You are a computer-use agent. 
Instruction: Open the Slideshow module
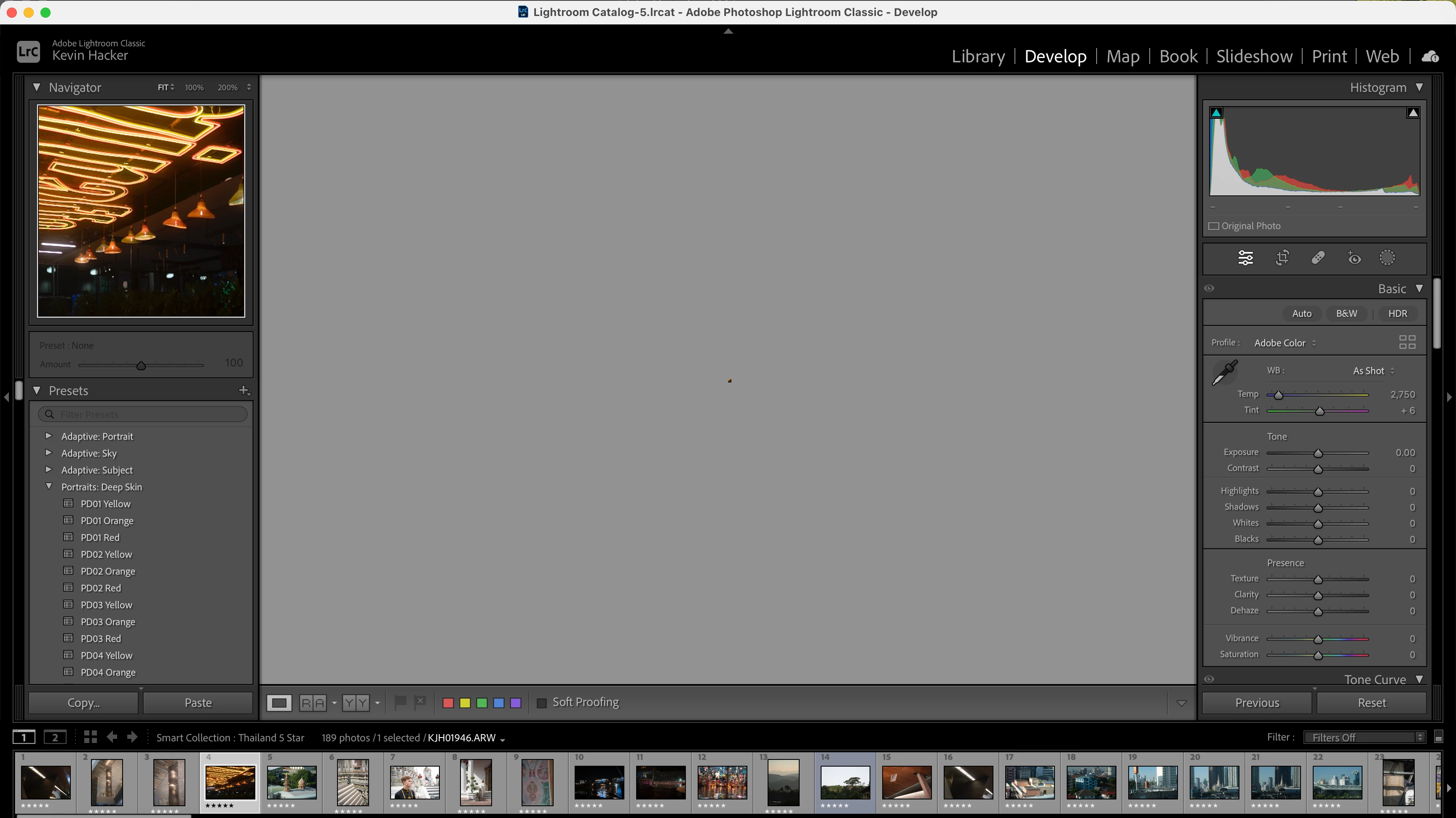click(x=1254, y=56)
